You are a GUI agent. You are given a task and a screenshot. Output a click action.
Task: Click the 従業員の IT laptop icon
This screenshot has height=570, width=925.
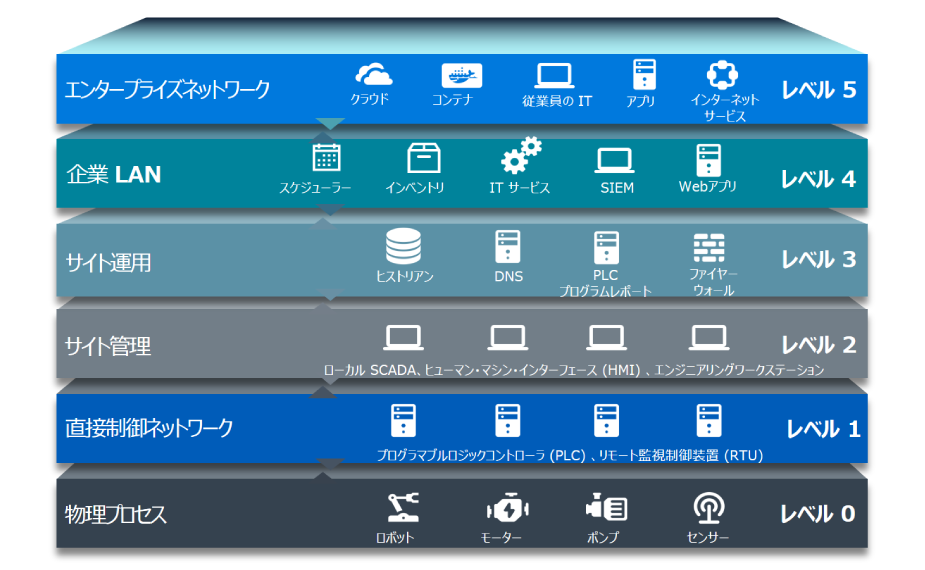point(554,75)
